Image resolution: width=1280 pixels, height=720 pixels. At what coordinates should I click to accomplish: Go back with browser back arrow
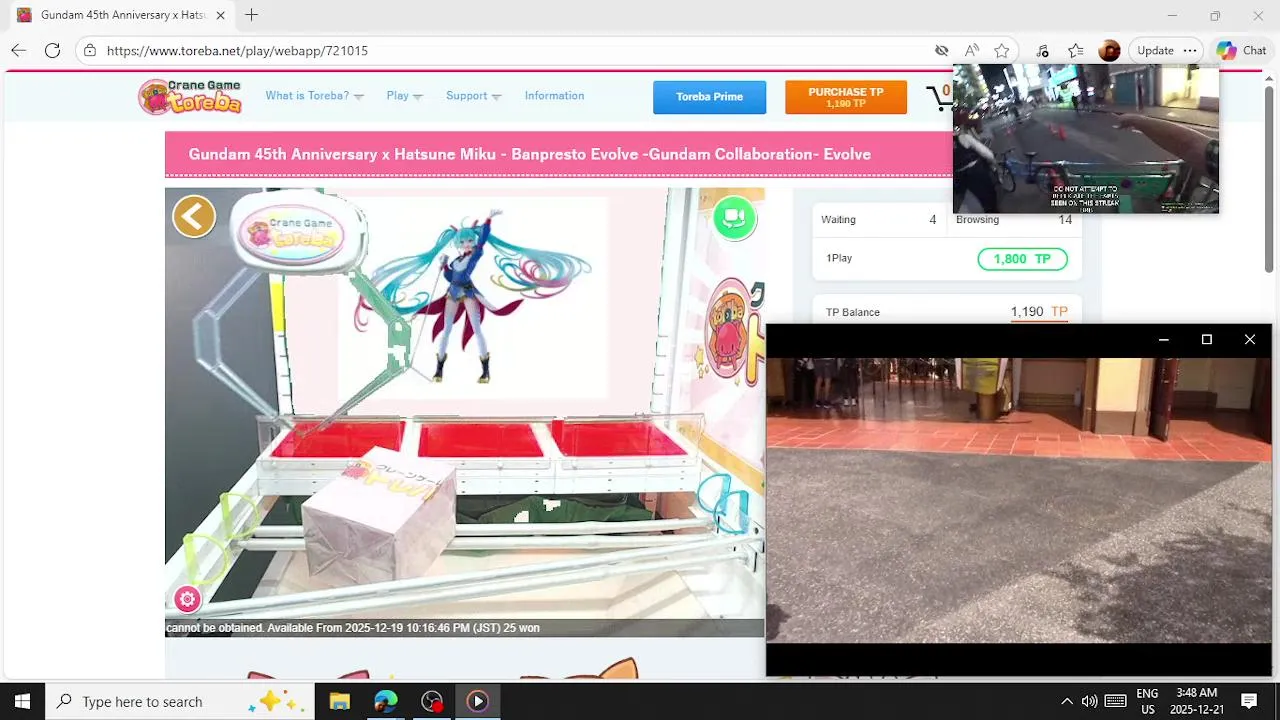18,50
